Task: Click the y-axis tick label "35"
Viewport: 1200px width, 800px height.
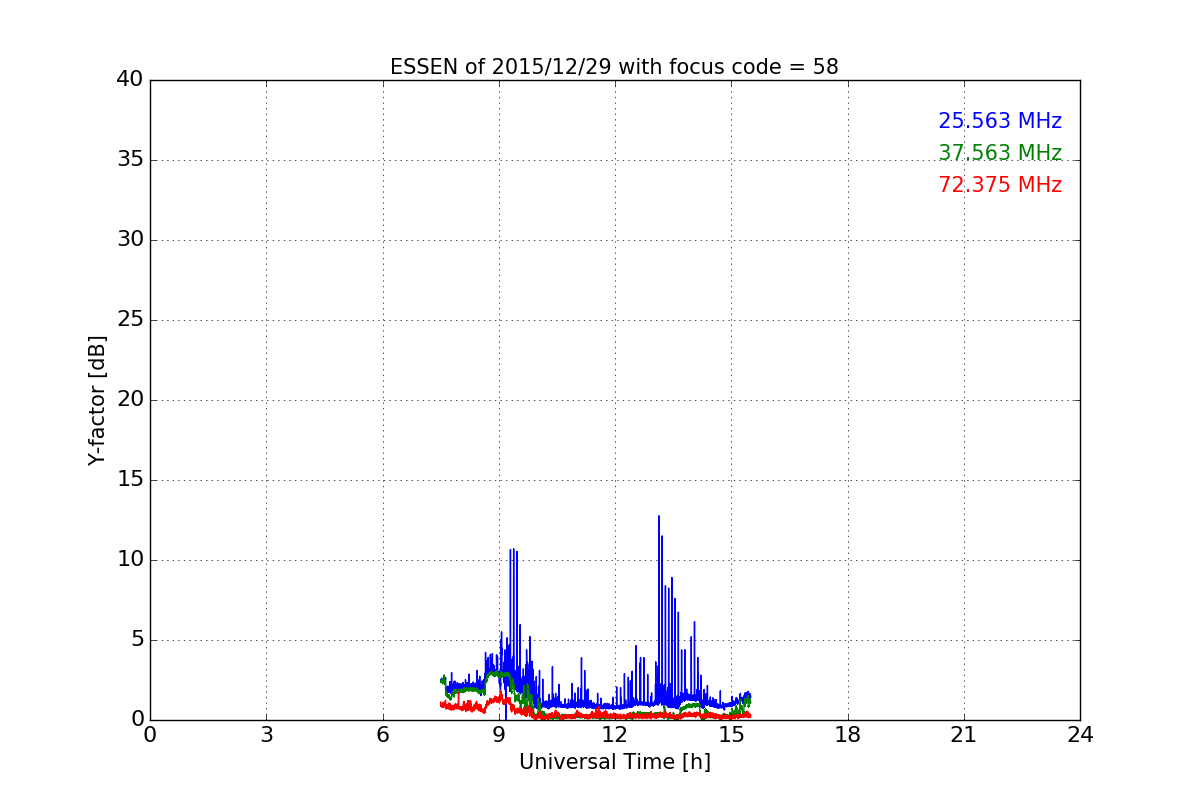Action: [x=130, y=160]
